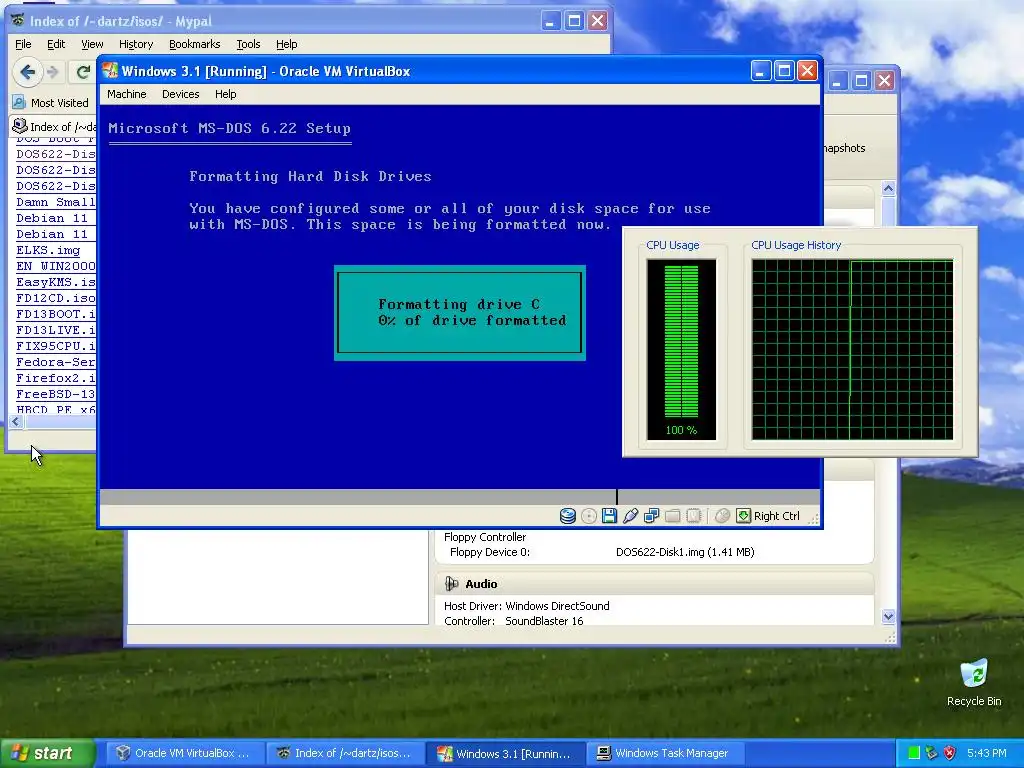The height and width of the screenshot is (768, 1024).
Task: Click the Mypal Back arrow button
Action: click(x=27, y=72)
